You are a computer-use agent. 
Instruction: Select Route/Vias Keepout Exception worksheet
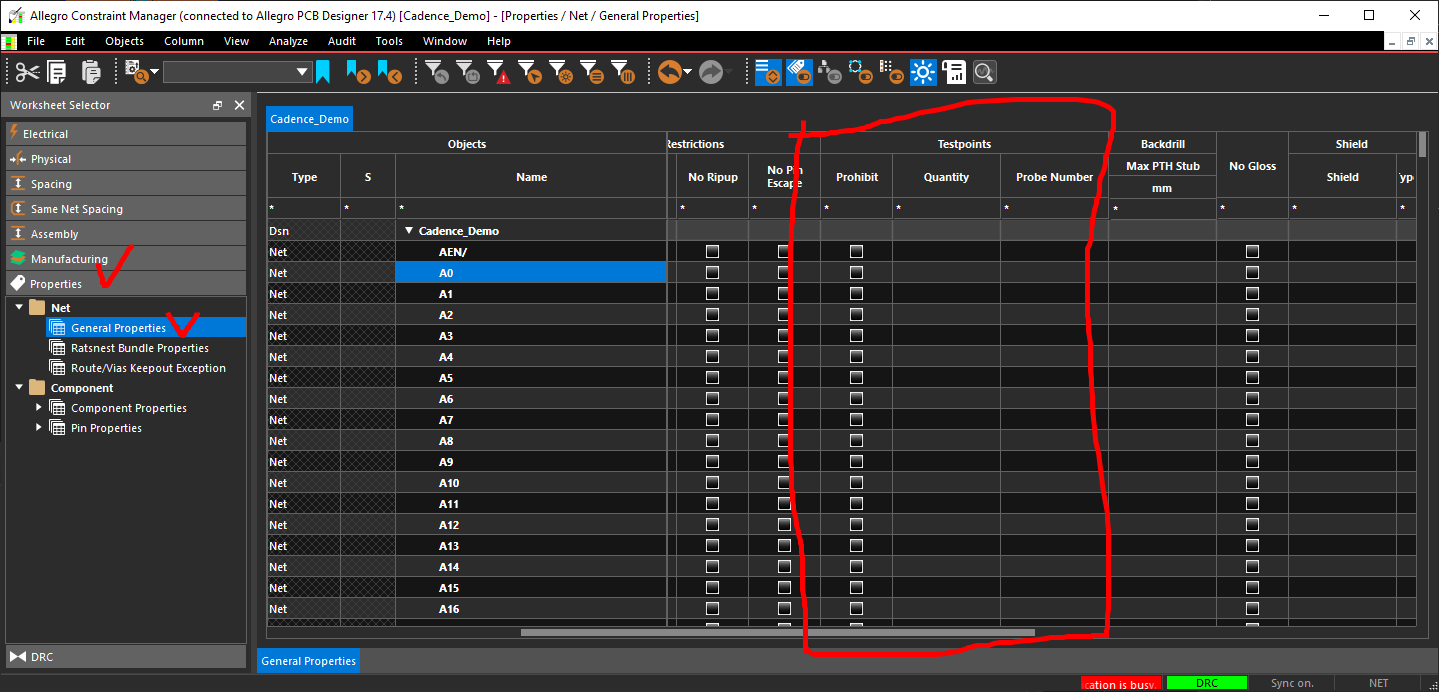[x=148, y=368]
